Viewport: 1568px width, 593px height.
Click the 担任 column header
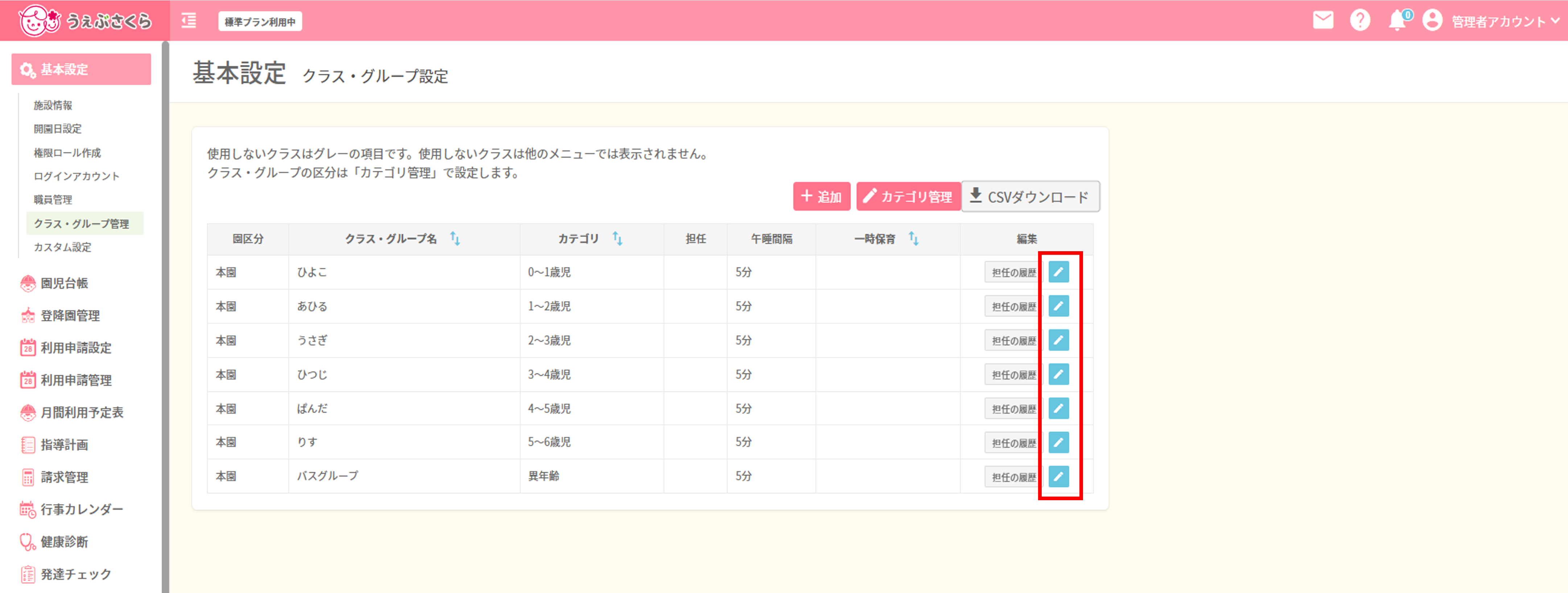695,239
